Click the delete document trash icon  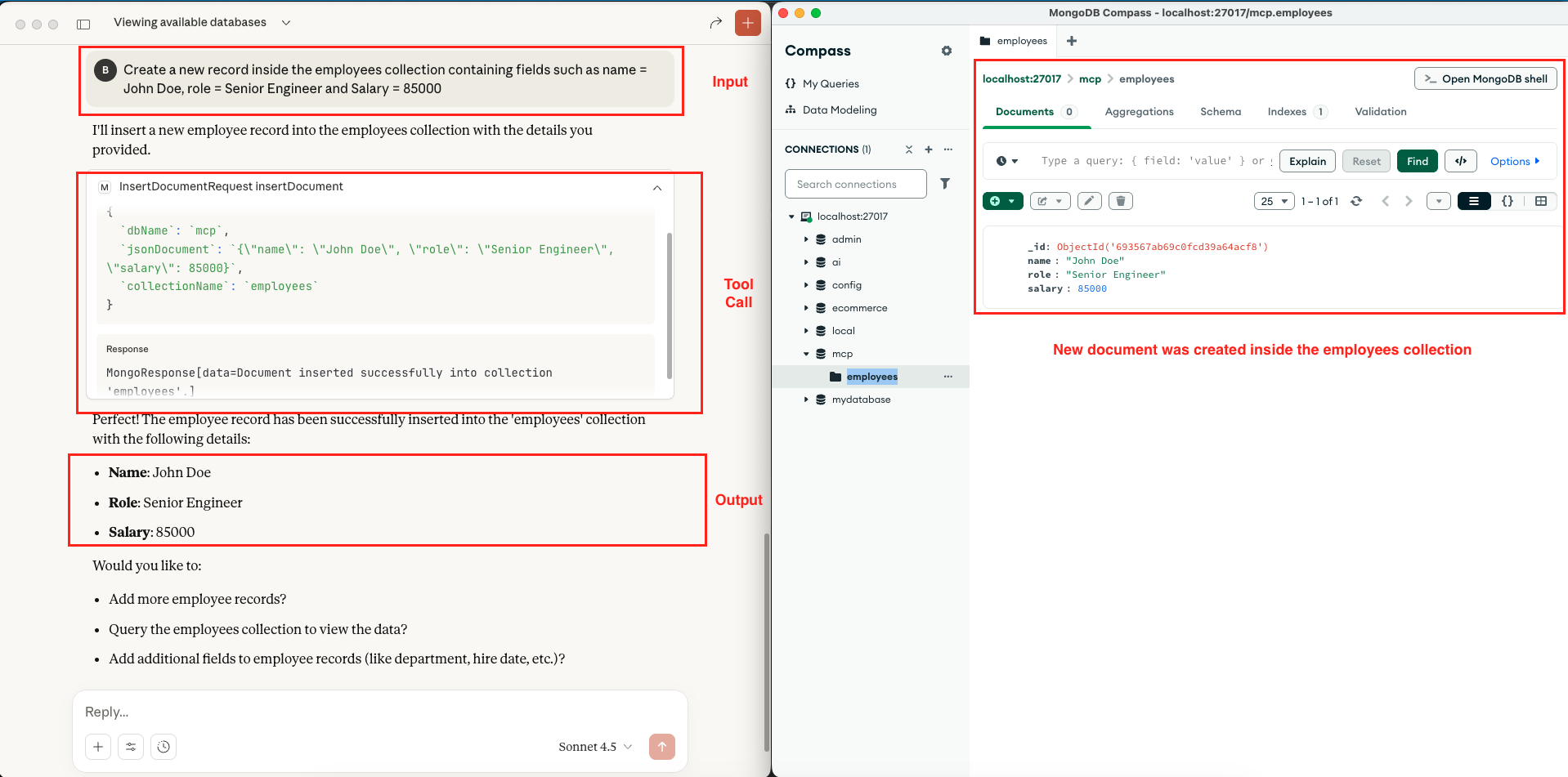pyautogui.click(x=1120, y=201)
